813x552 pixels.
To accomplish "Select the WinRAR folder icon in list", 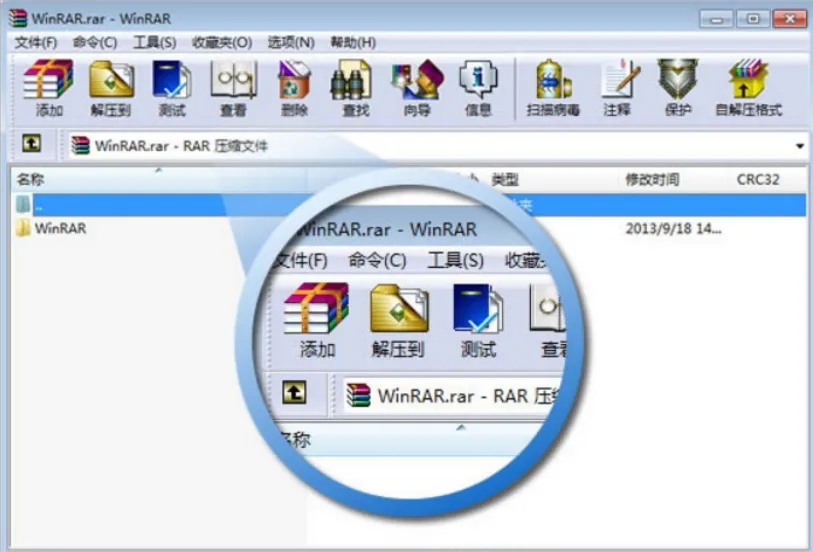I will [x=23, y=228].
